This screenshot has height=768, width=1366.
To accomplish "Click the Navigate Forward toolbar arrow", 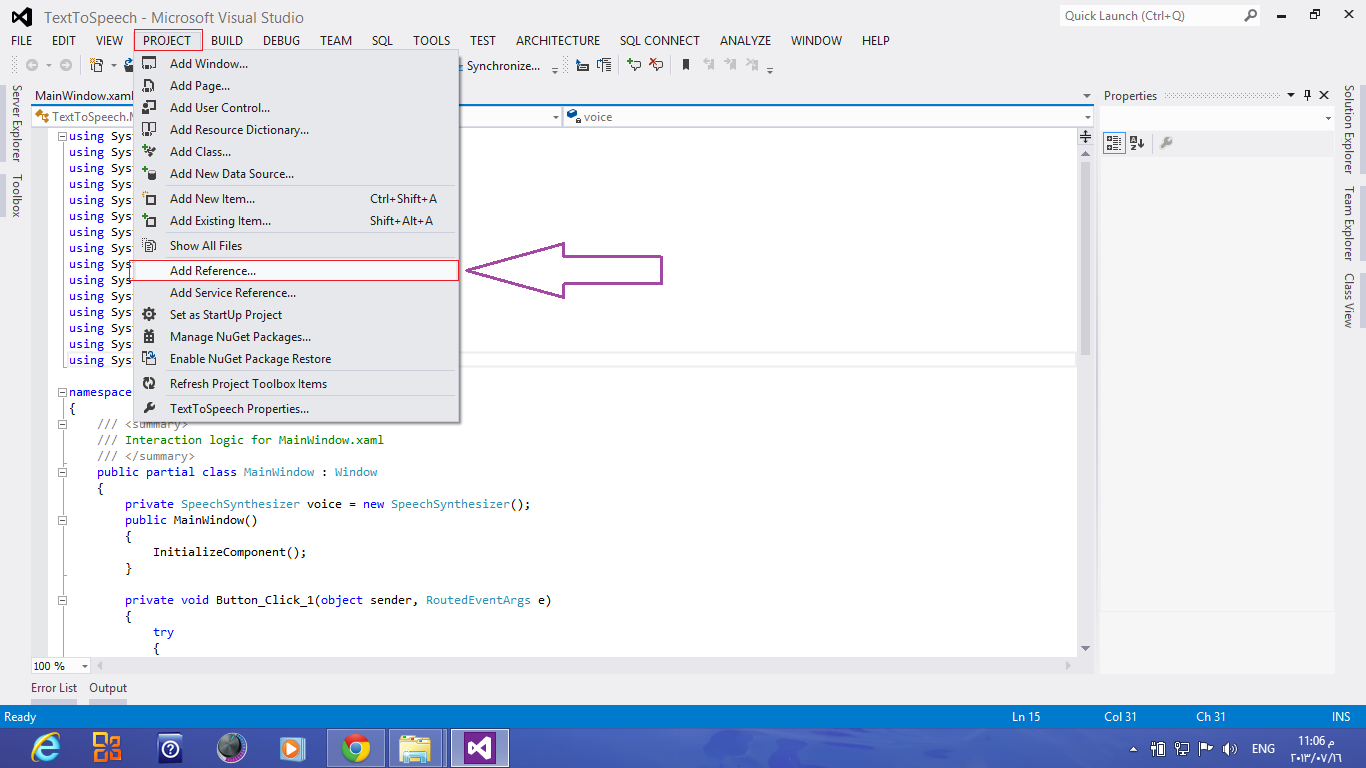I will 65,65.
